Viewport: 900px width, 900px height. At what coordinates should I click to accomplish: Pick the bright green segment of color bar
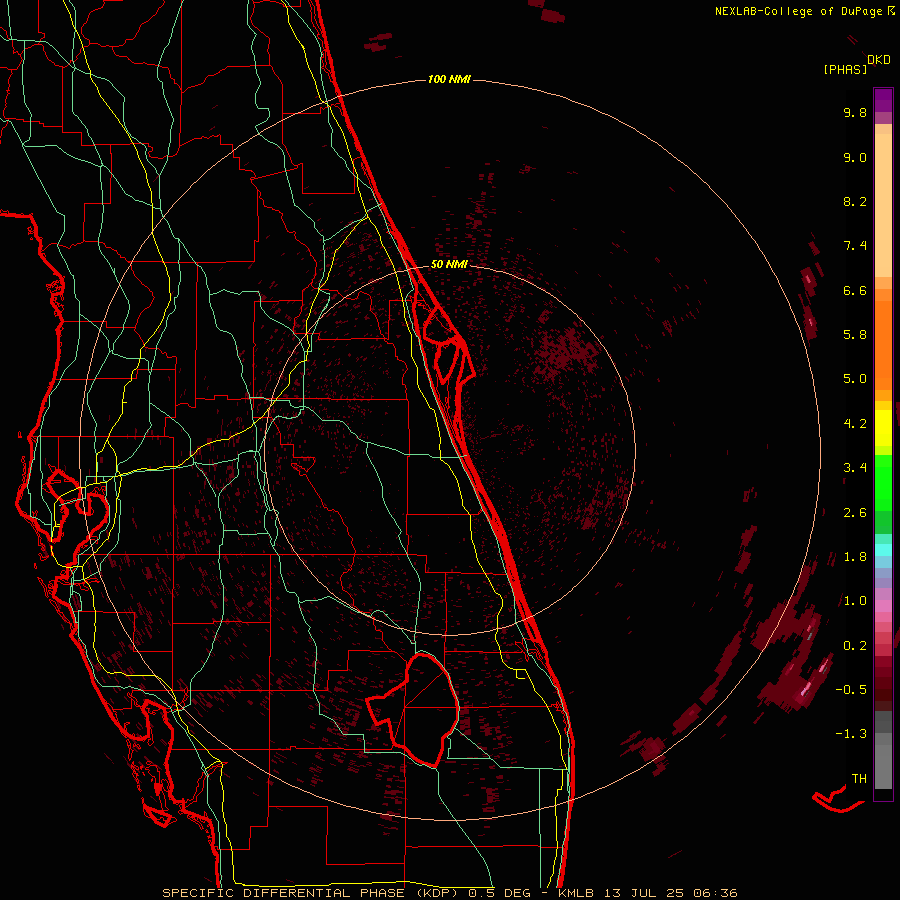(883, 482)
